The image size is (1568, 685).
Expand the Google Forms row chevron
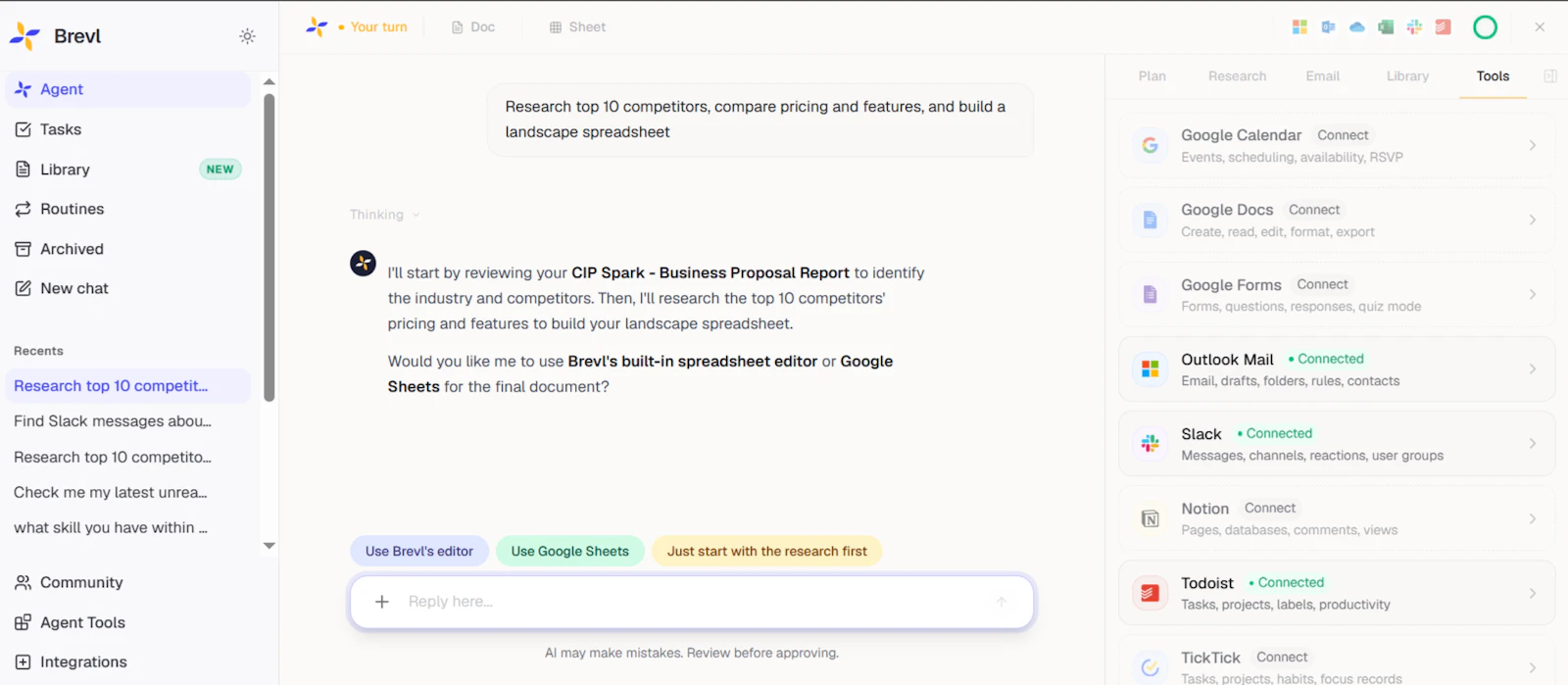[x=1532, y=294]
